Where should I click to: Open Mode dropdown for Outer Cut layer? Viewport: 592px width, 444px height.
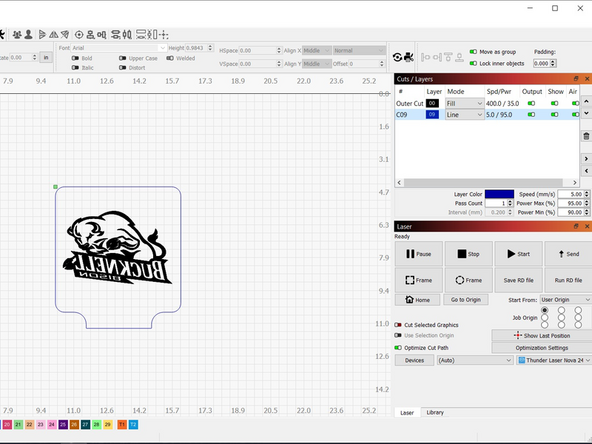[464, 103]
